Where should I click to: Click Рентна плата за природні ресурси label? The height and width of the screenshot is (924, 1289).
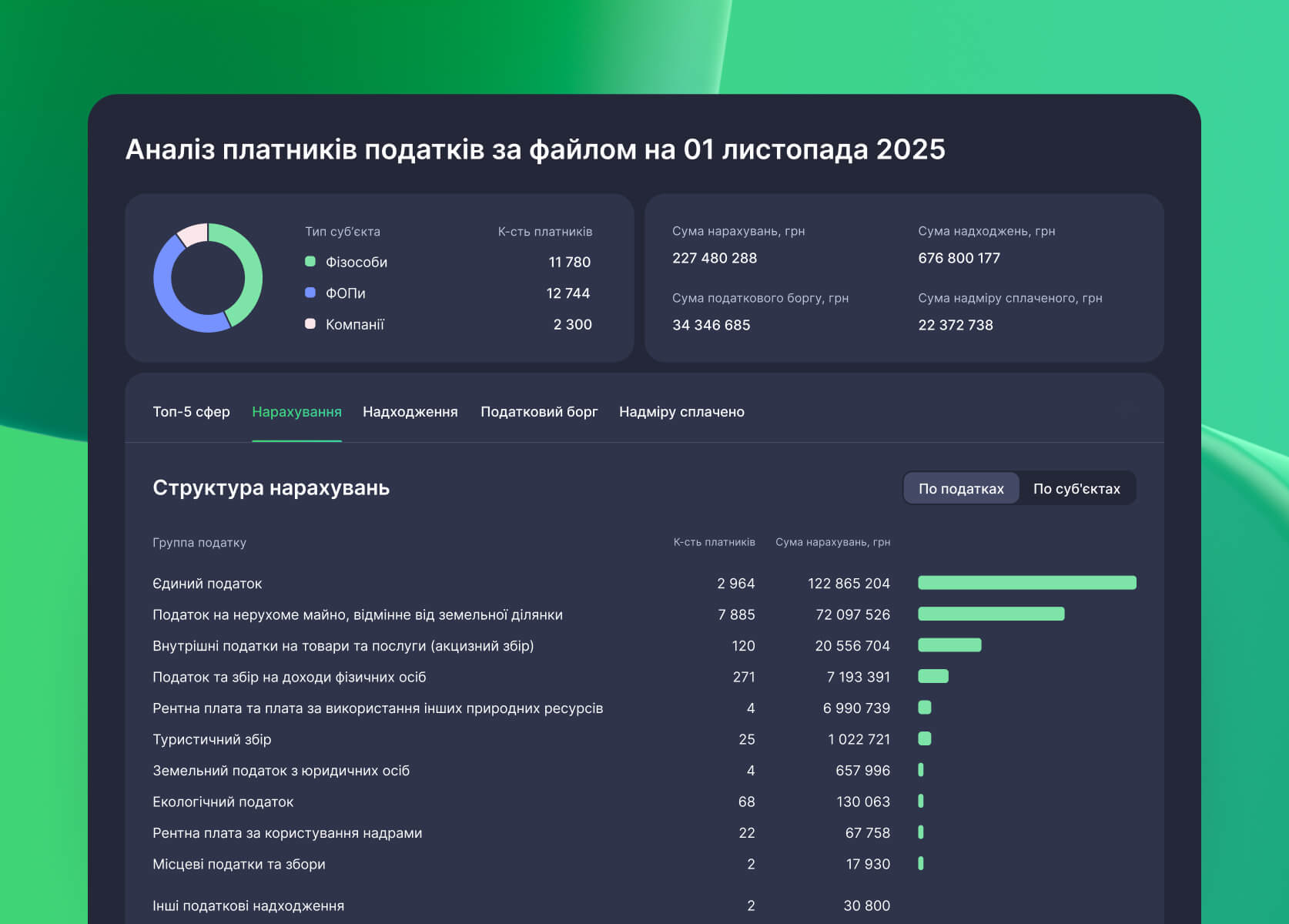[x=377, y=708]
